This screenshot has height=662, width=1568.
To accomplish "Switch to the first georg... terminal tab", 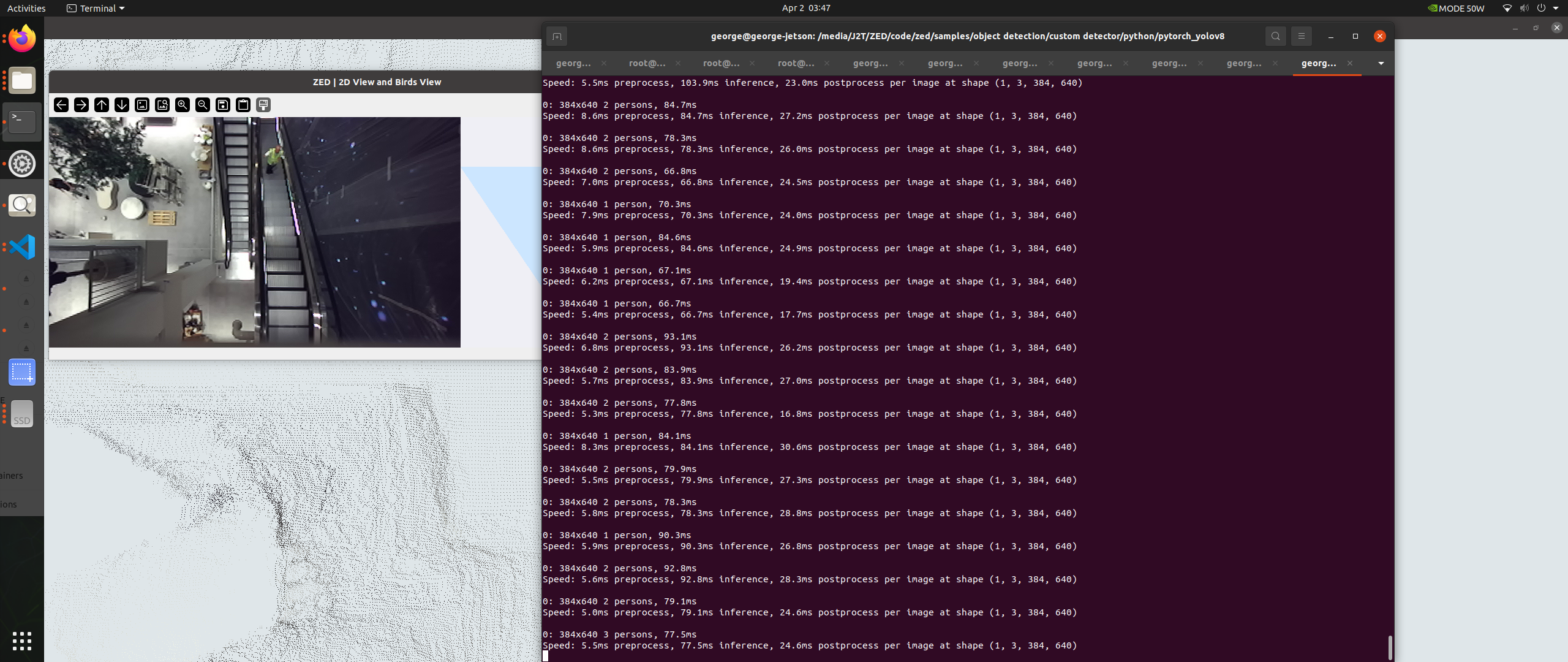I will (x=573, y=63).
